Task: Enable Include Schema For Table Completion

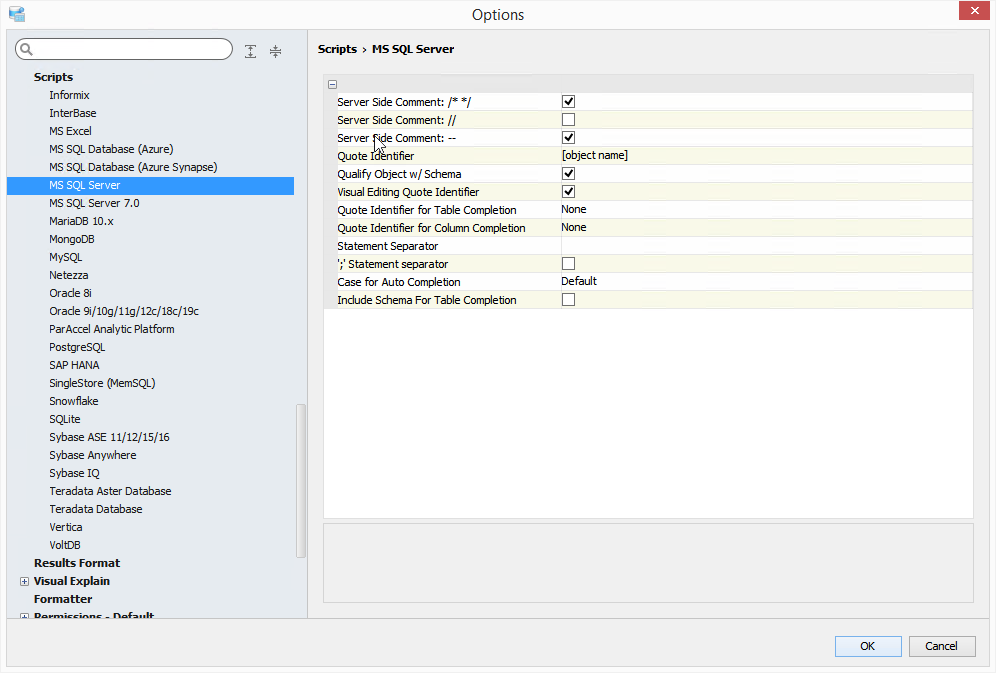Action: click(568, 300)
